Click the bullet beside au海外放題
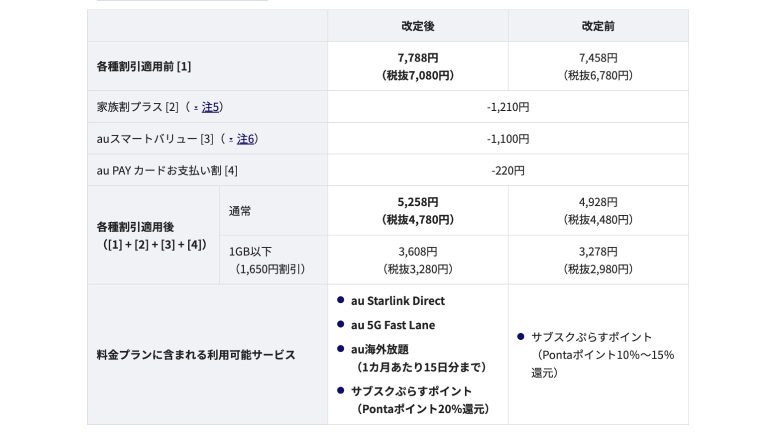This screenshot has height=433, width=770. pyautogui.click(x=340, y=349)
